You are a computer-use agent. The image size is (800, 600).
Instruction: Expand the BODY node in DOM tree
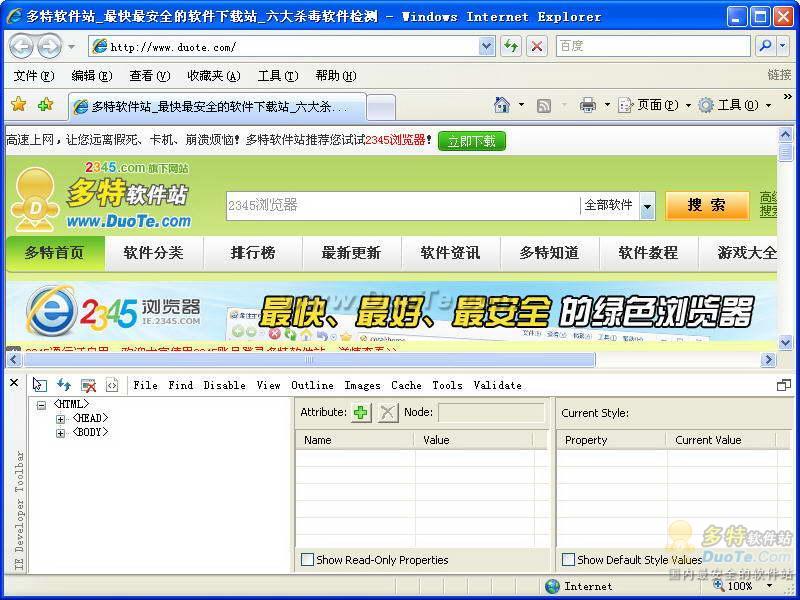point(61,433)
